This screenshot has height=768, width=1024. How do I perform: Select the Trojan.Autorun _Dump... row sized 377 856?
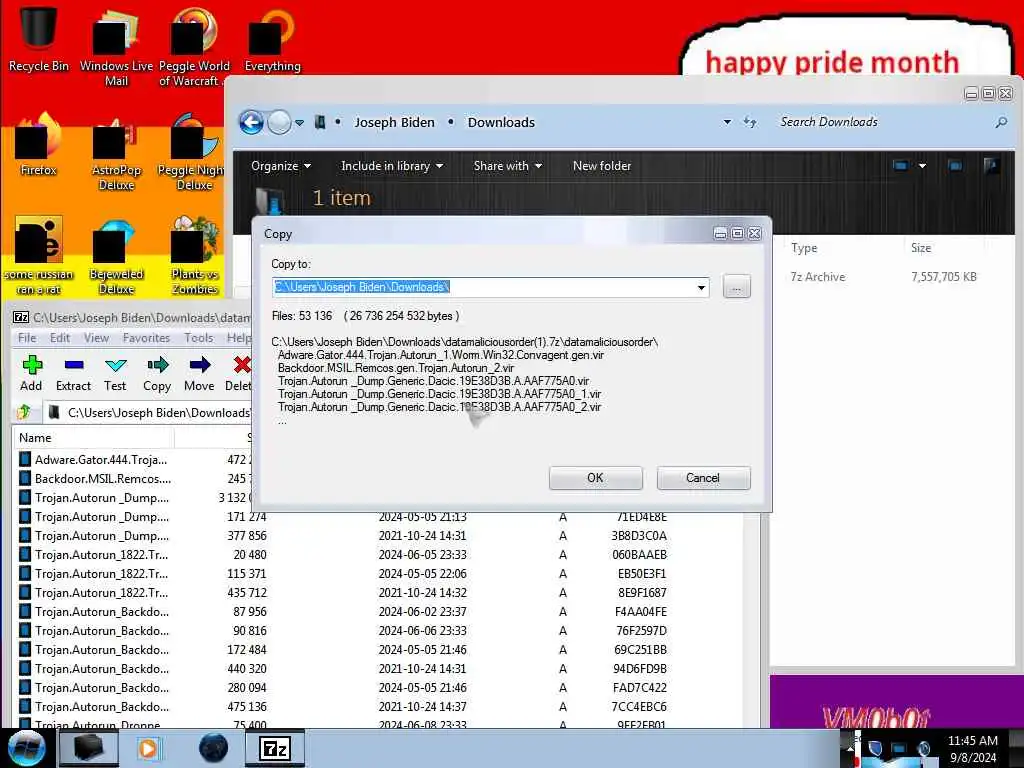379,536
